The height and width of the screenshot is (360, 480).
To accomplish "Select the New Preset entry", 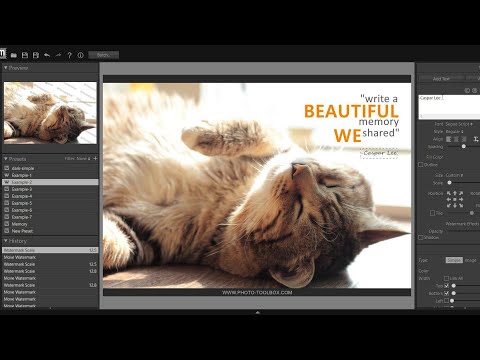I will [50, 231].
